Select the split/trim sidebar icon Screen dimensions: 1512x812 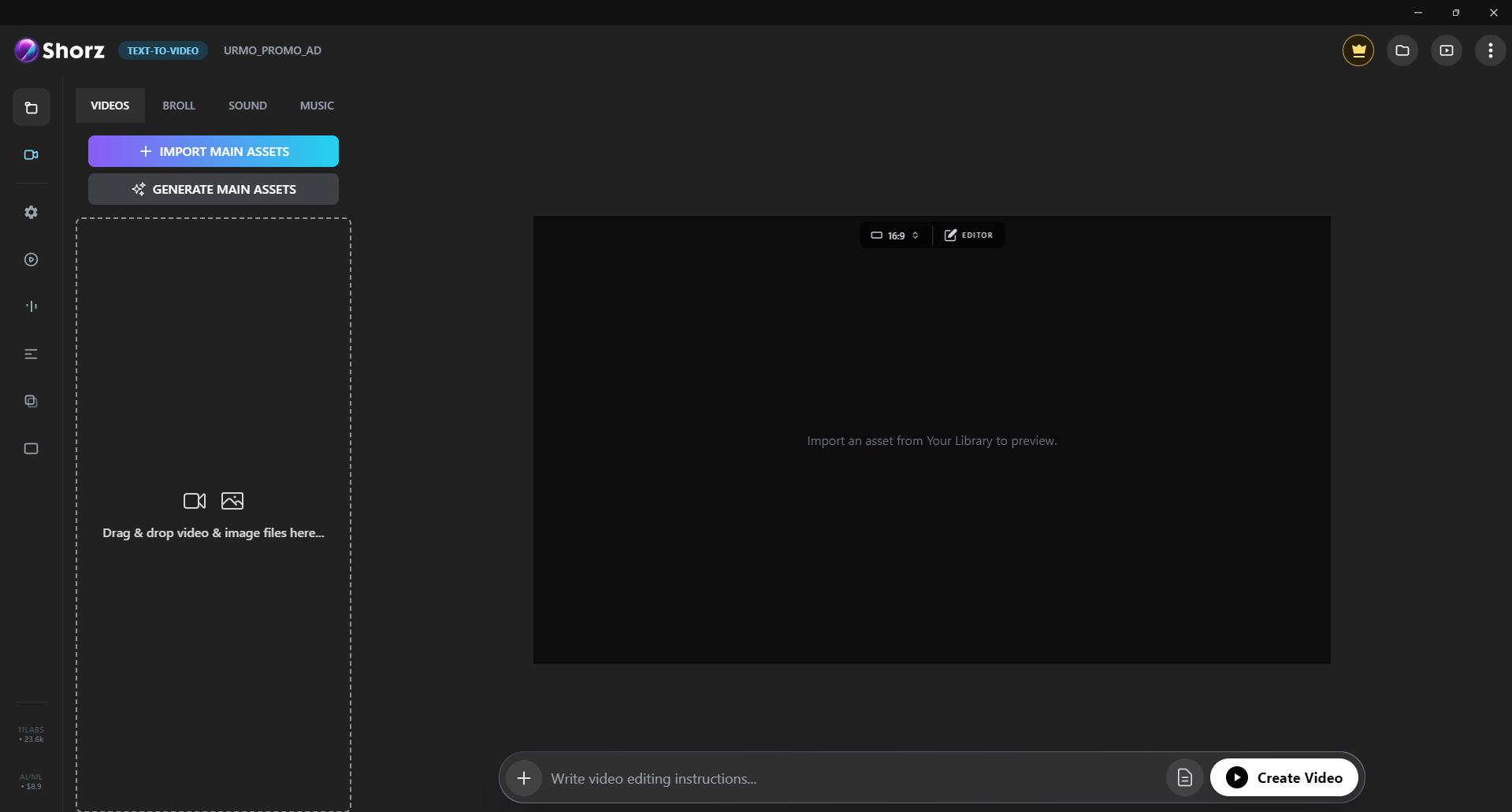click(x=32, y=306)
